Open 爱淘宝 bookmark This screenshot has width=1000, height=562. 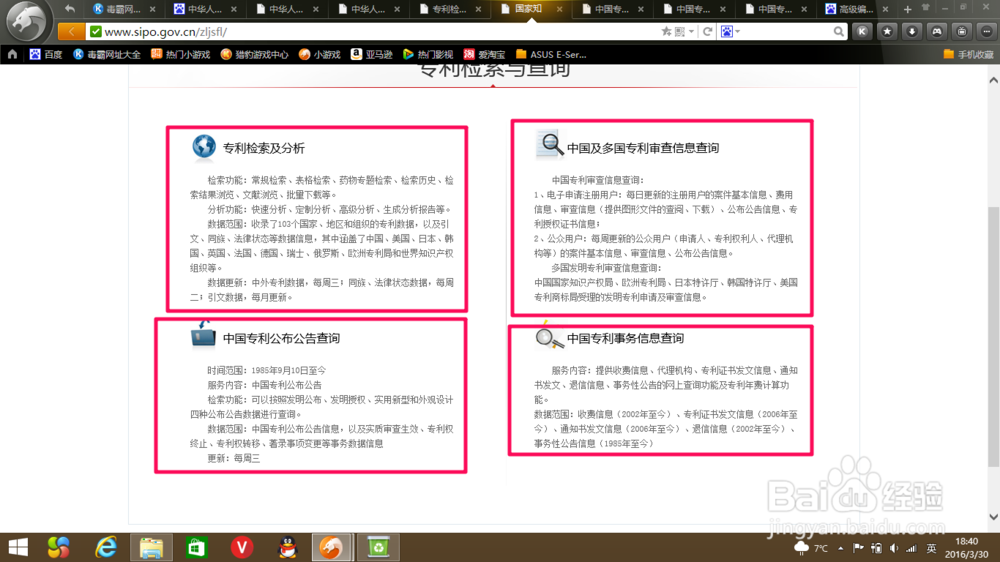(x=484, y=54)
